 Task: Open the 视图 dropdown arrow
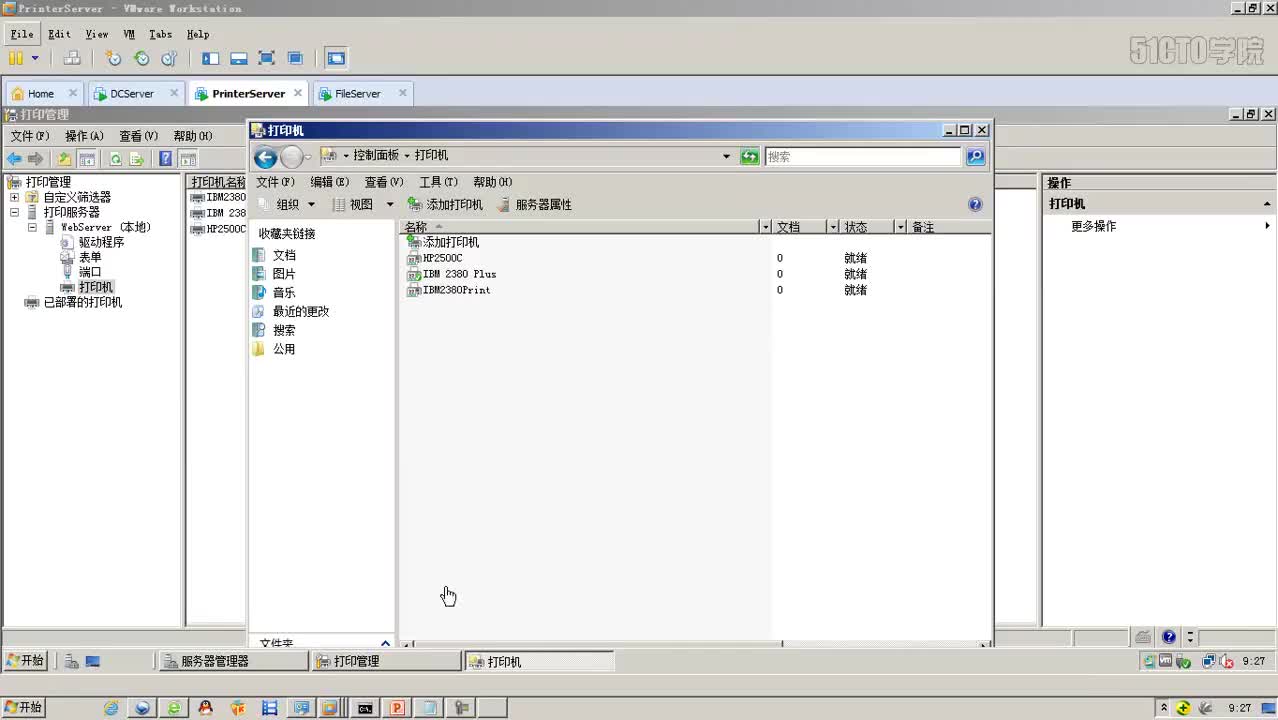pos(390,204)
